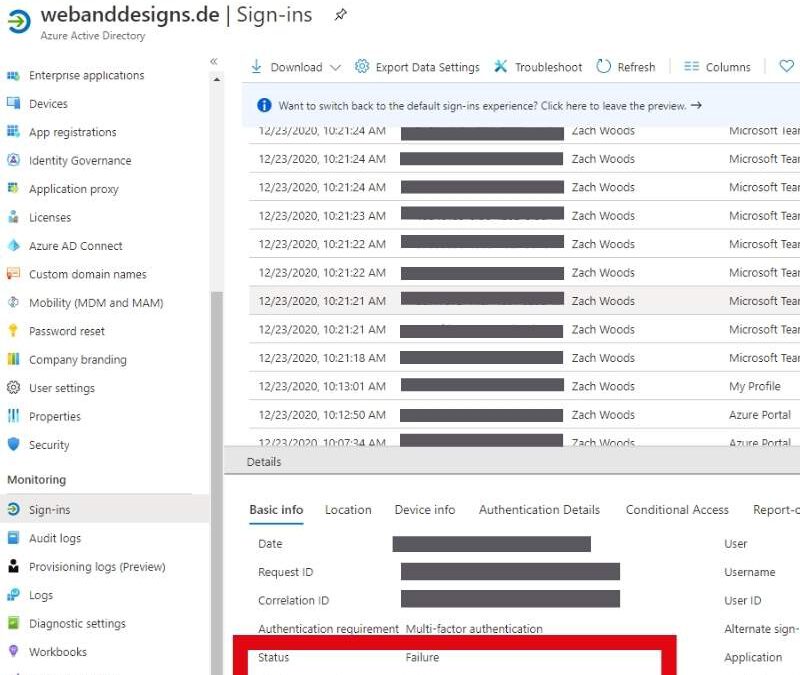Click the Workbooks lightbulb icon
This screenshot has height=675, width=800.
click(13, 651)
